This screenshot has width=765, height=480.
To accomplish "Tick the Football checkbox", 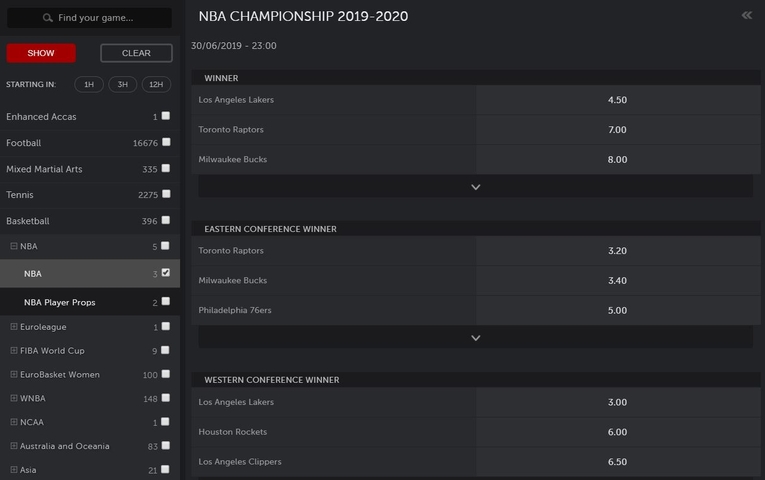I will coord(166,142).
